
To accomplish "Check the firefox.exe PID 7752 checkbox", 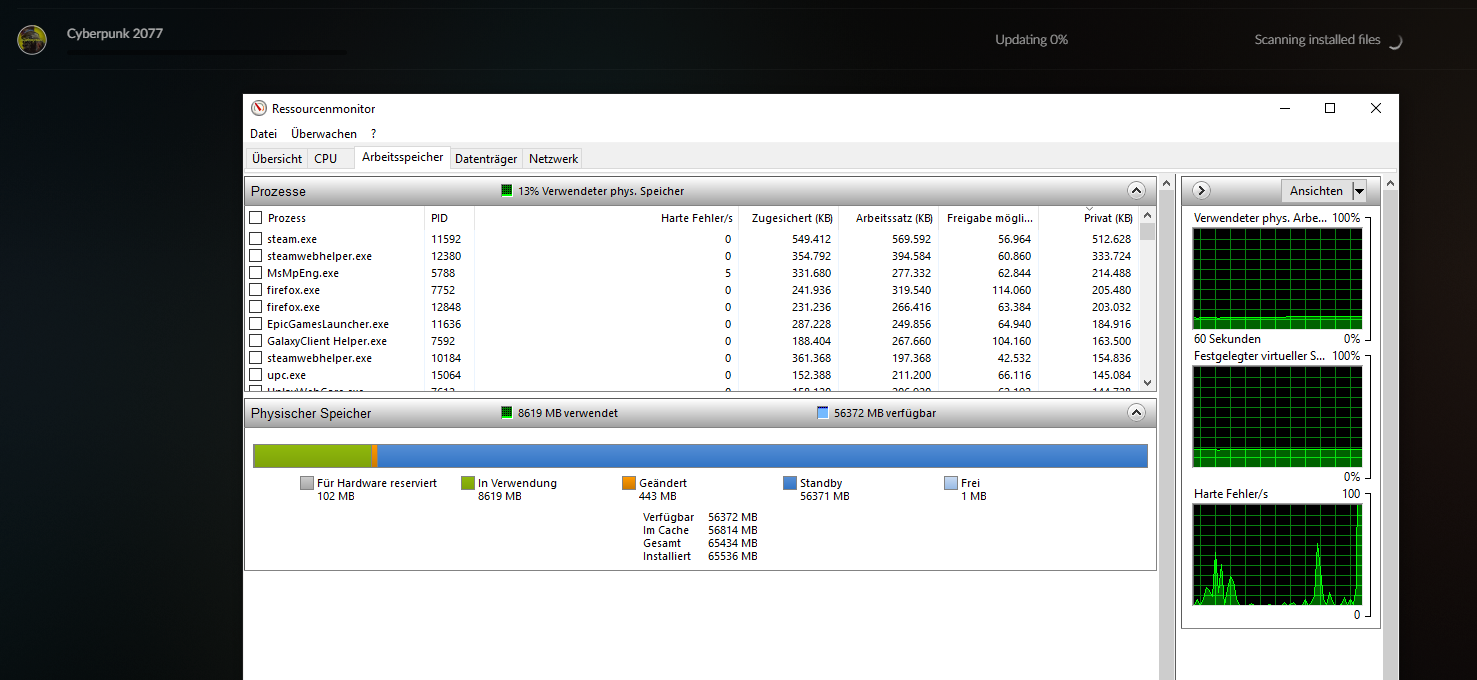I will coord(256,290).
